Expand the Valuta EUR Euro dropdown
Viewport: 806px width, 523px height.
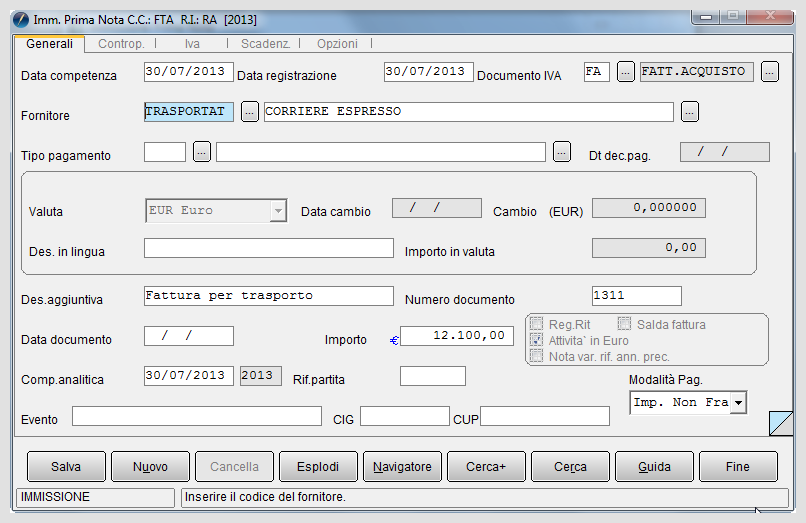278,211
